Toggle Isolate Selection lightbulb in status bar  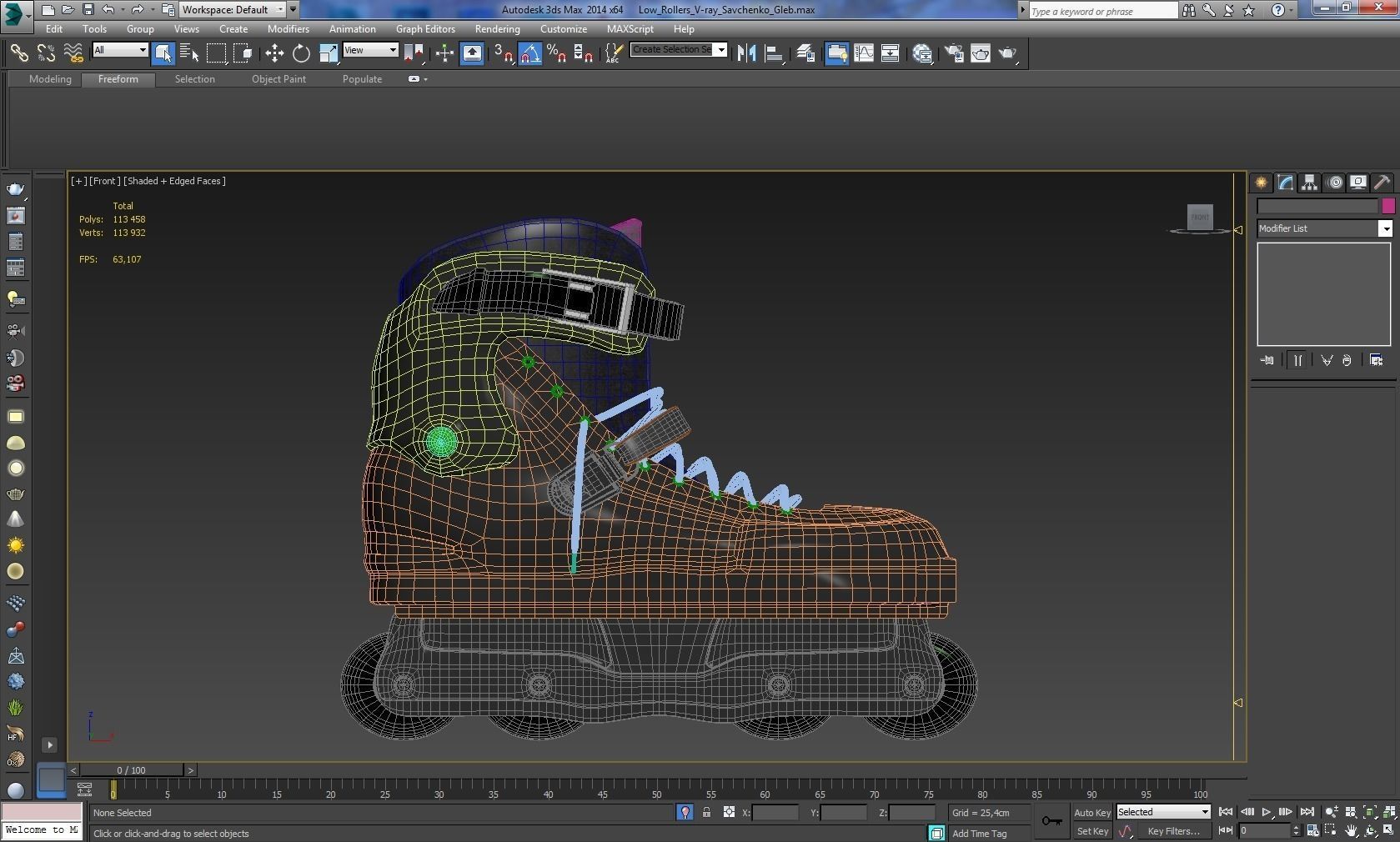click(685, 812)
